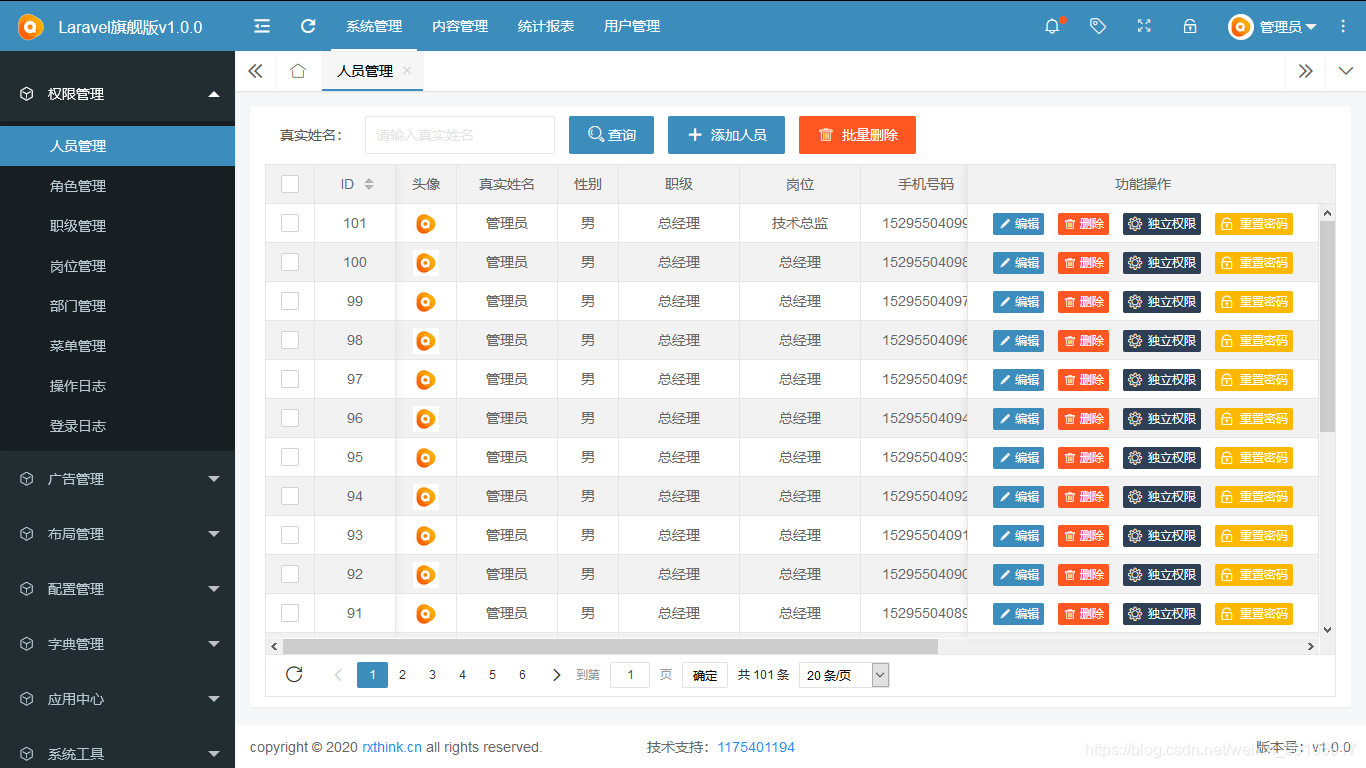Select 菜单管理 in sidebar
This screenshot has height=768, width=1366.
[x=117, y=346]
